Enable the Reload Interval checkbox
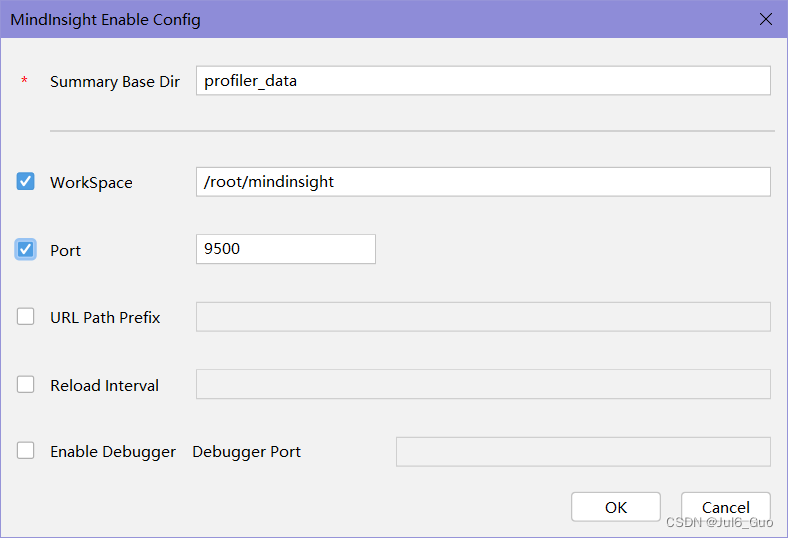Image resolution: width=788 pixels, height=538 pixels. 26,384
